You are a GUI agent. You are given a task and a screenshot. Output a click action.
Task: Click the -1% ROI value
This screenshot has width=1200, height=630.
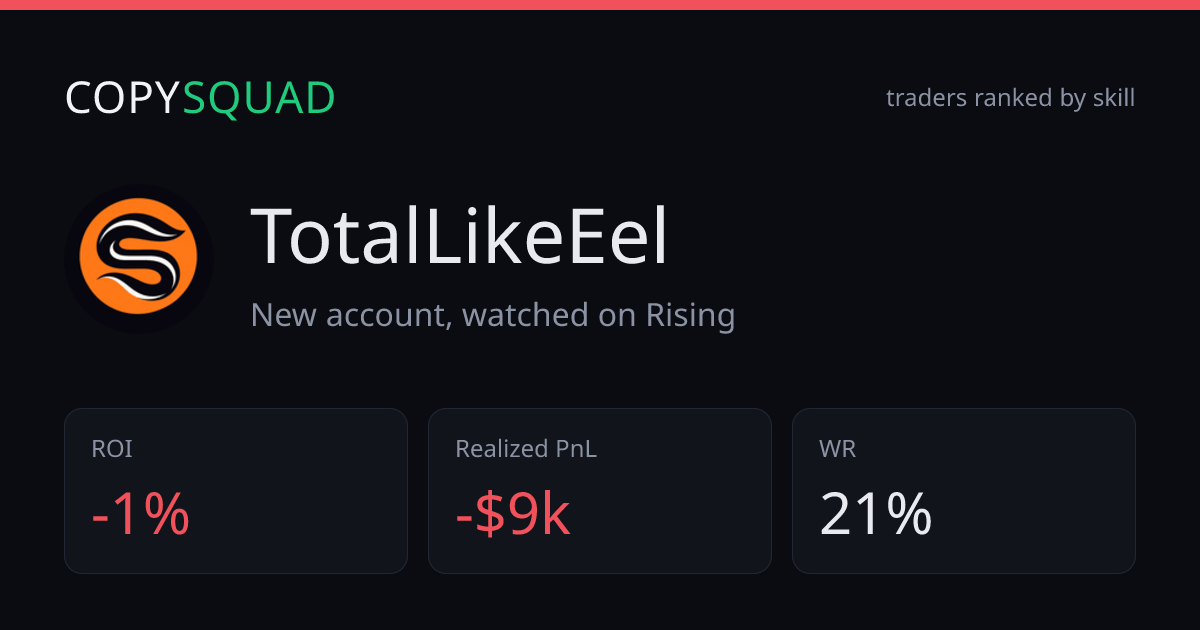pos(140,515)
